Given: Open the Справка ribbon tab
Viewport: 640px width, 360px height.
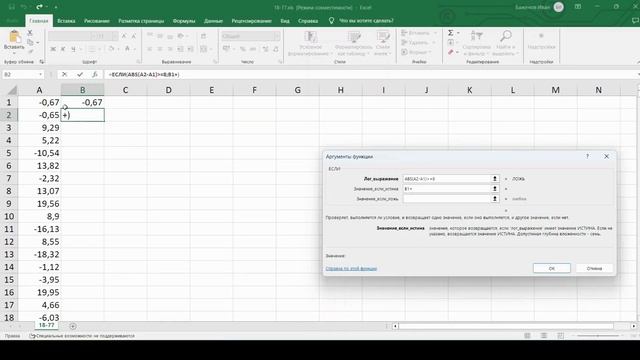Looking at the screenshot, I should coord(308,21).
